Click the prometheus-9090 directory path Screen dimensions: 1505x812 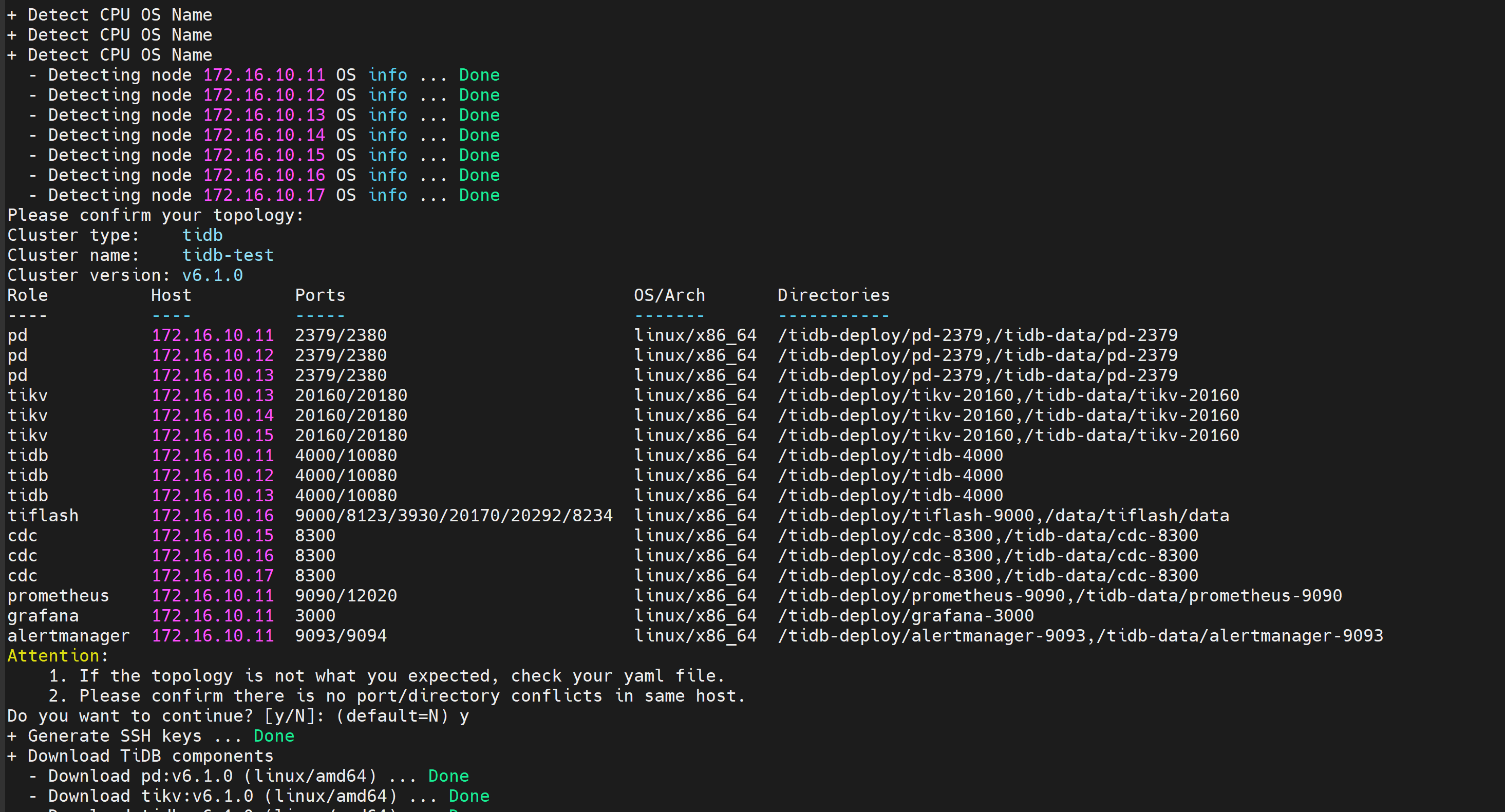[x=1060, y=595]
